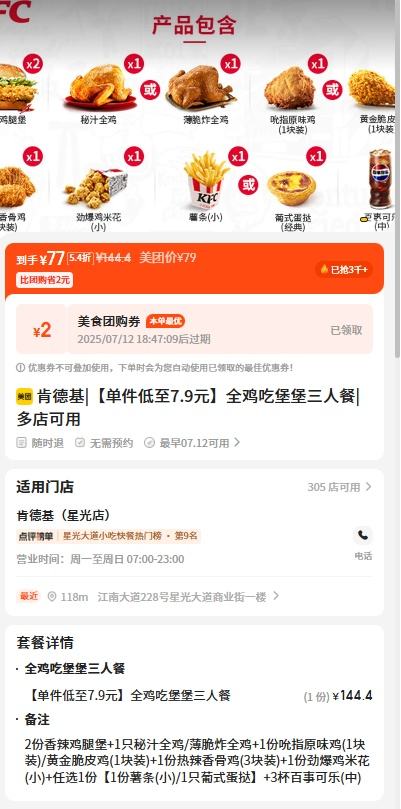The image size is (401, 809).
Task: Click the location pin icon near 118m
Action: 52,597
